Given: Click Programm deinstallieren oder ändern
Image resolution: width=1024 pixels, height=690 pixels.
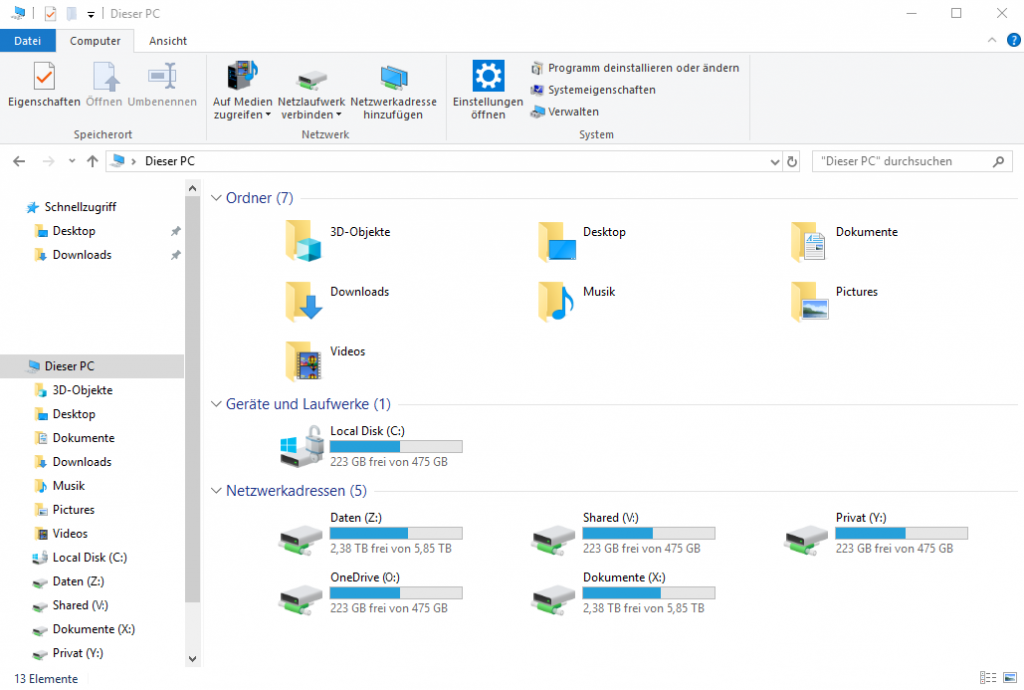Looking at the screenshot, I should point(635,68).
